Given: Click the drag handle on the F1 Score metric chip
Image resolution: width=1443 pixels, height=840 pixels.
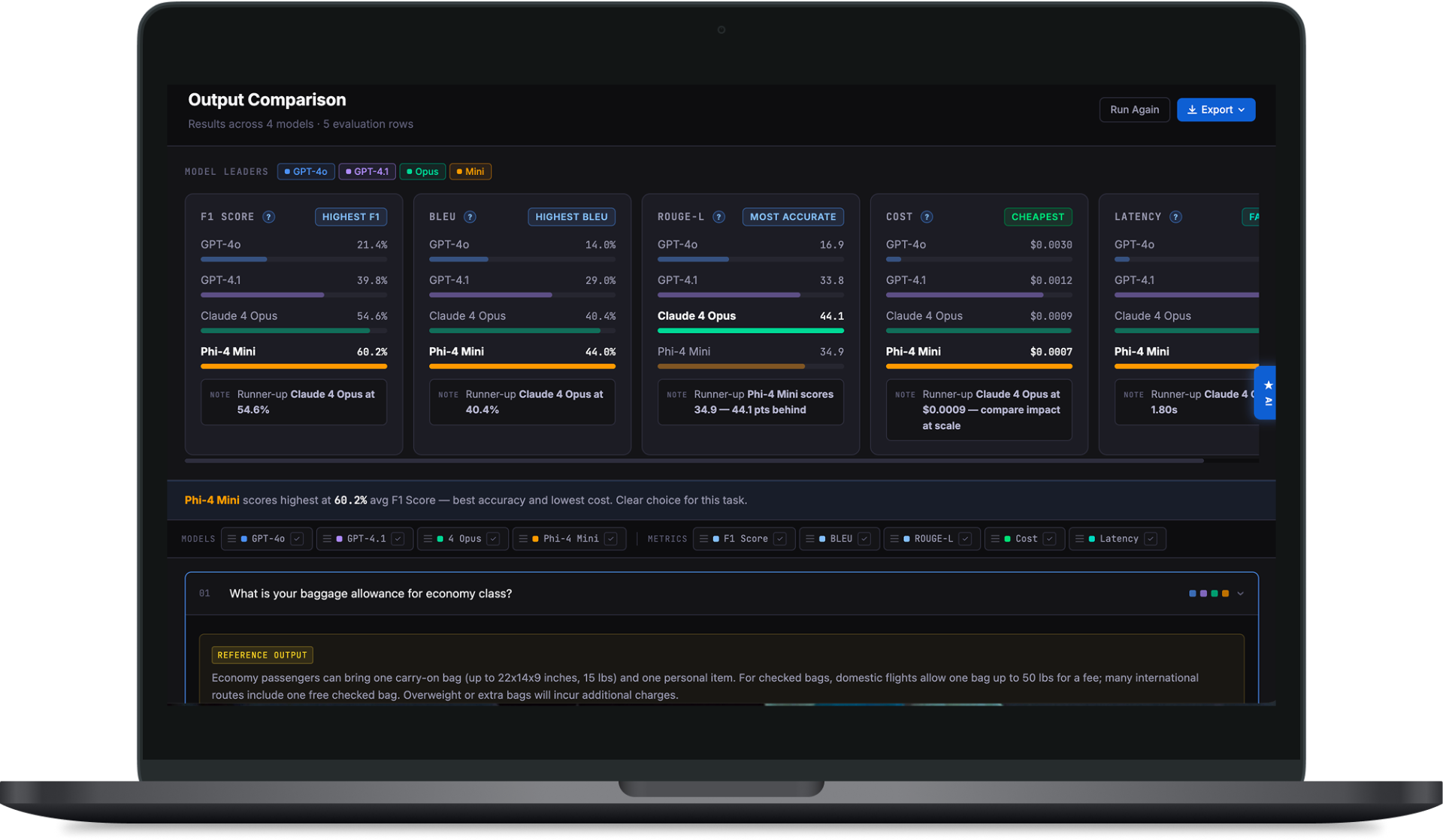Looking at the screenshot, I should tap(703, 539).
